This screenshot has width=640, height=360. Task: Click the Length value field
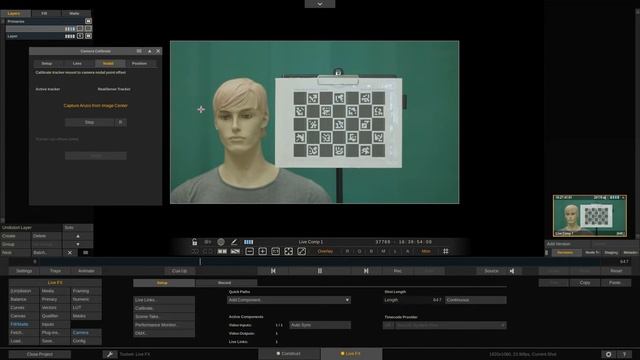413,300
